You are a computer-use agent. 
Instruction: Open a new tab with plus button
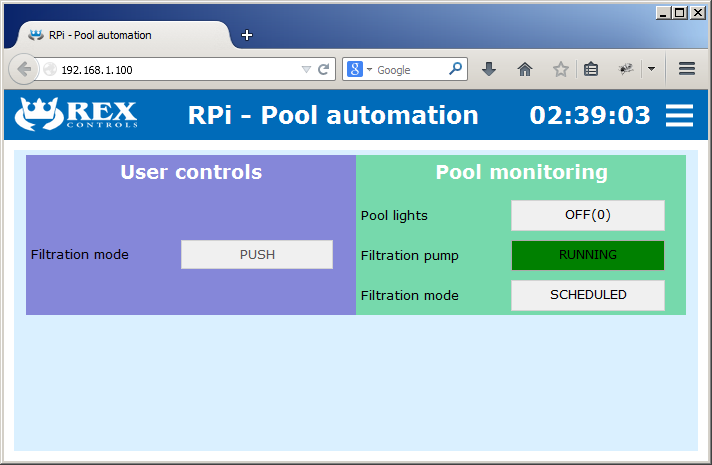click(x=247, y=35)
